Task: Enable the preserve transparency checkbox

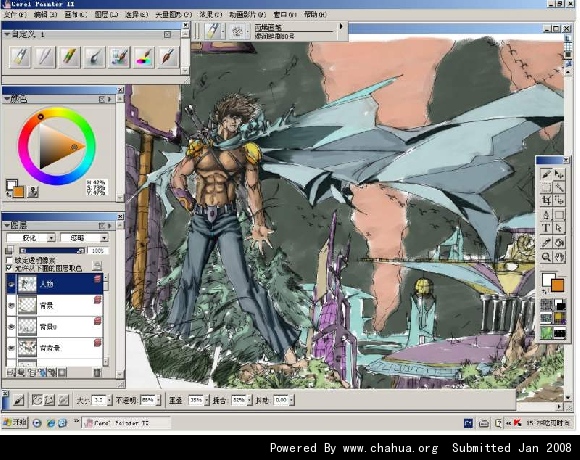Action: click(9, 260)
